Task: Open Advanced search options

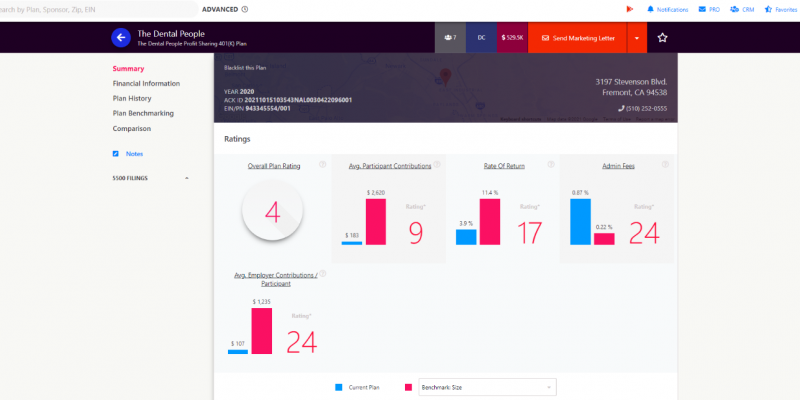Action: 224,8
